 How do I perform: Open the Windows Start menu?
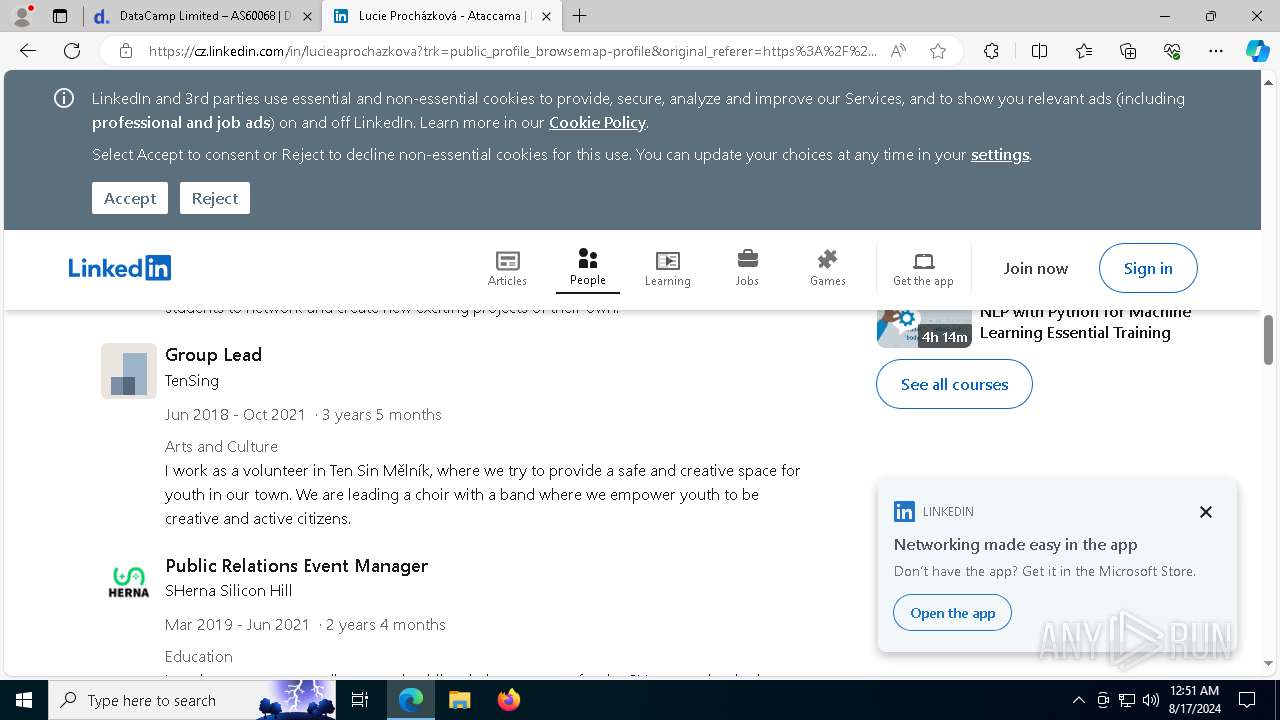[23, 700]
